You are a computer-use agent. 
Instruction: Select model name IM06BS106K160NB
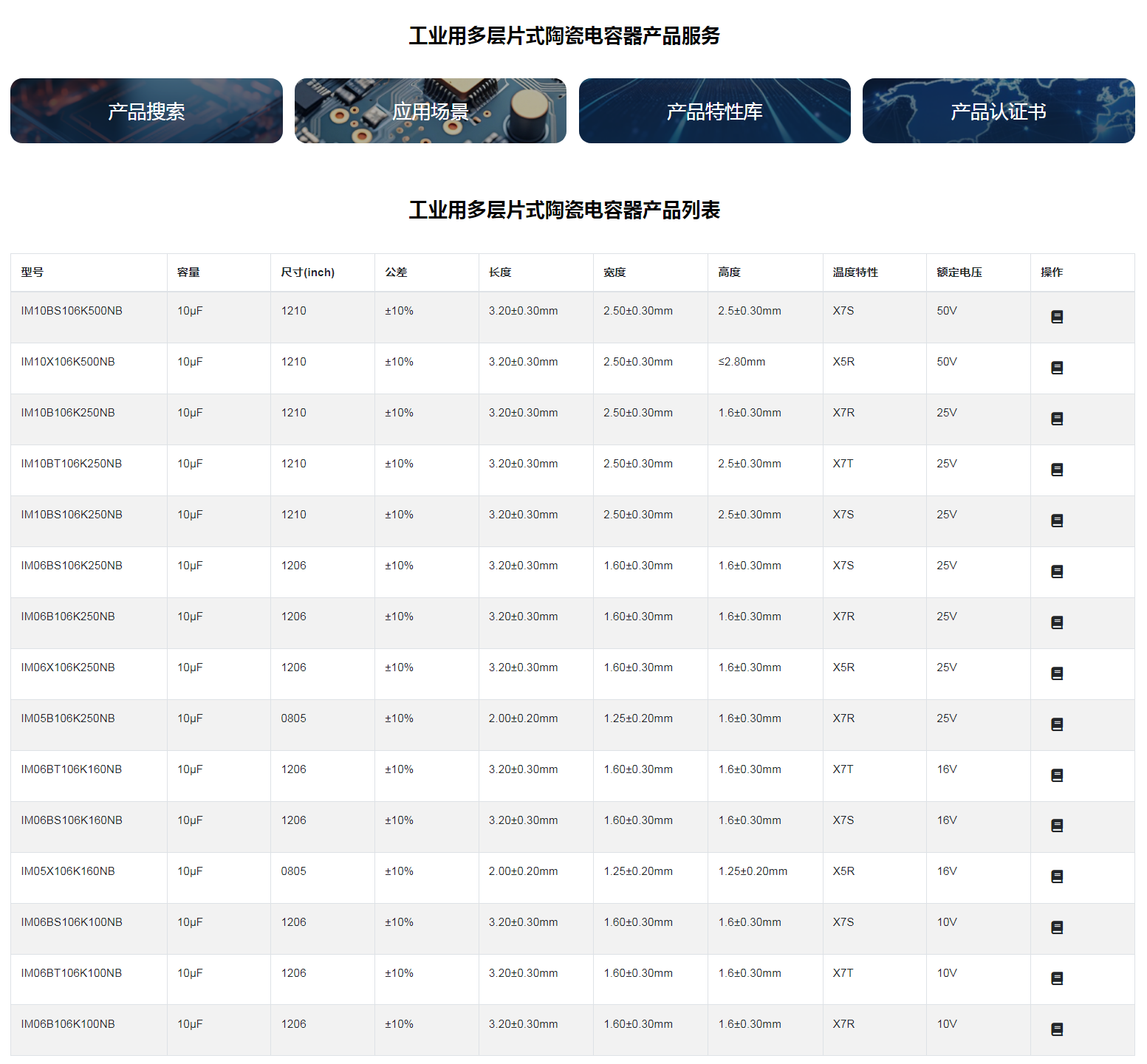tap(72, 820)
